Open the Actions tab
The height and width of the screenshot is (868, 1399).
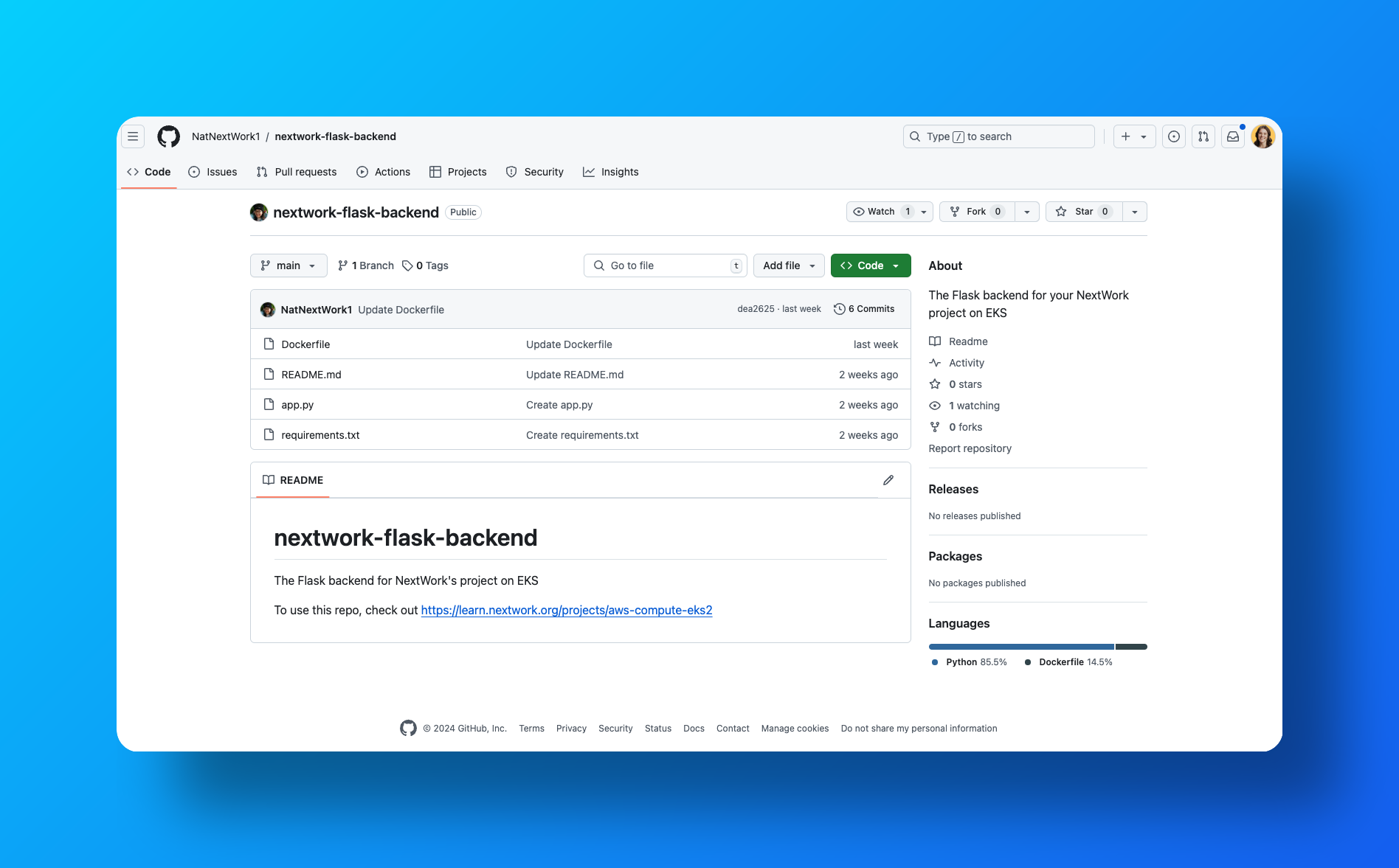[x=384, y=172]
